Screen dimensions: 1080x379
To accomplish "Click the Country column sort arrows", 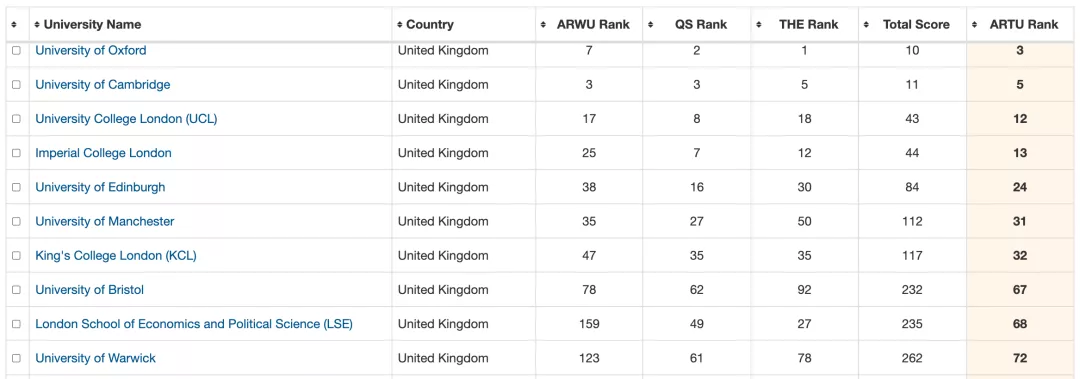I will click(x=399, y=25).
